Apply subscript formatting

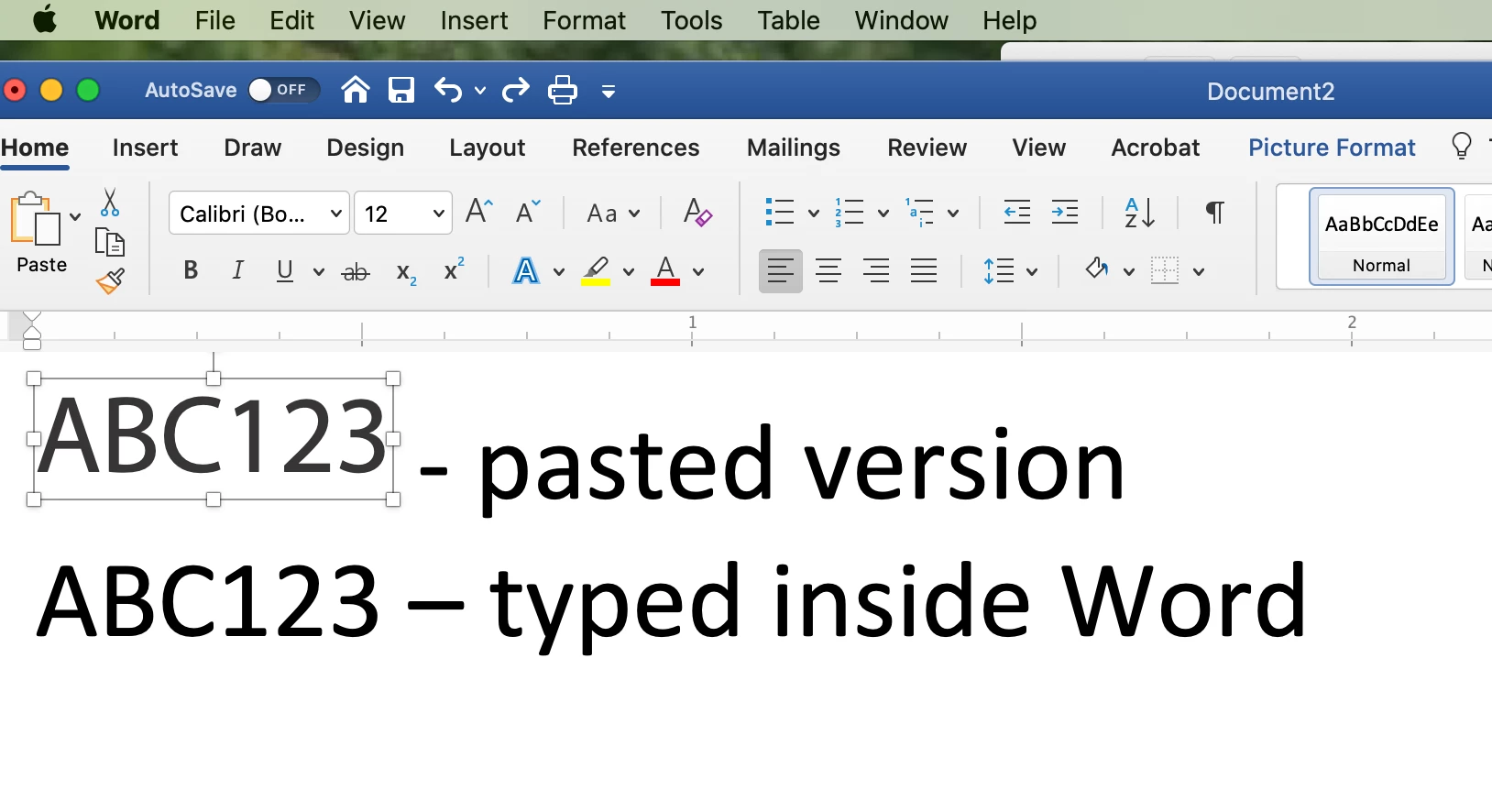click(x=406, y=272)
